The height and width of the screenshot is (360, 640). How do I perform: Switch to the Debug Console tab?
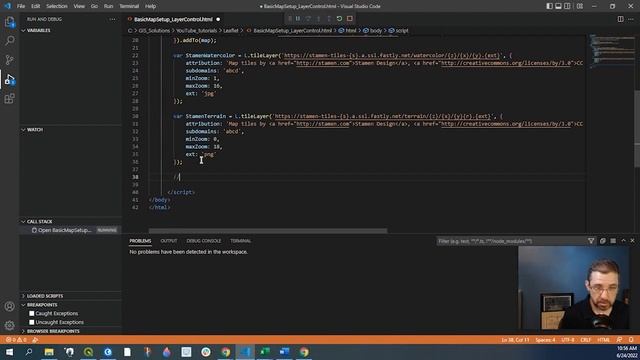tap(204, 241)
